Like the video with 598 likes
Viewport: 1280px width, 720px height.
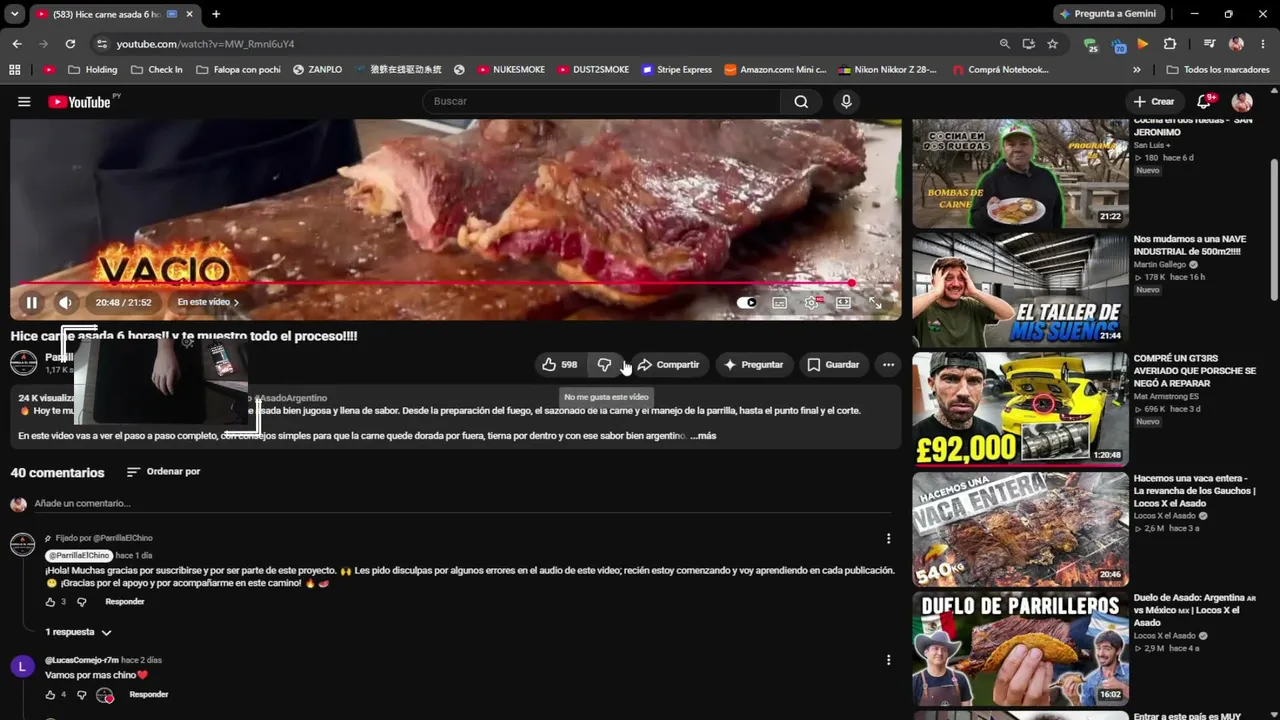coord(559,365)
